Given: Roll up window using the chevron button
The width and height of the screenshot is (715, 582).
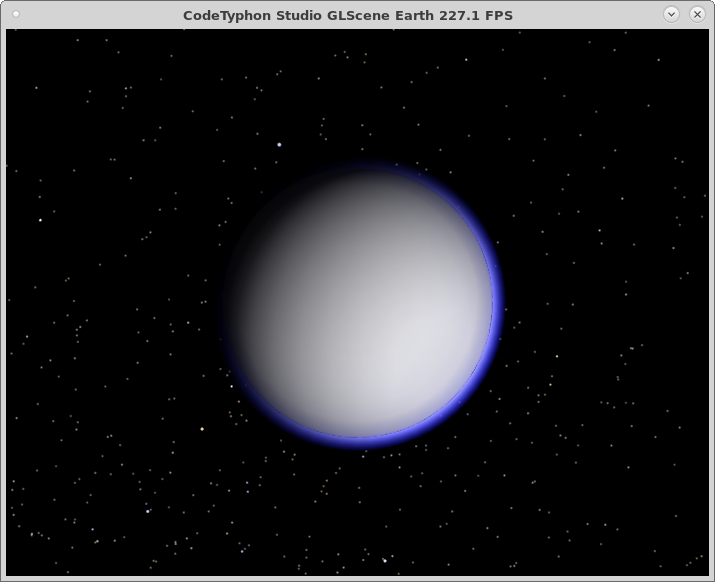Looking at the screenshot, I should tap(671, 15).
